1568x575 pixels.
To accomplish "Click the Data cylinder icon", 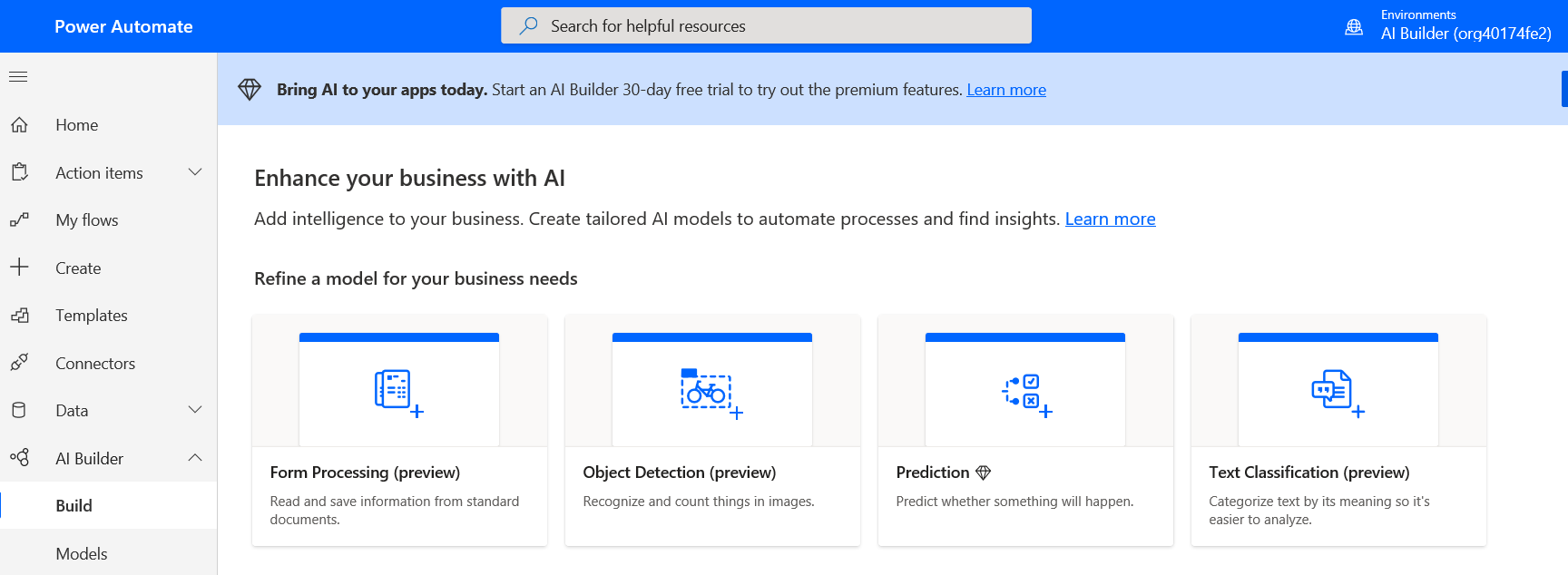I will pyautogui.click(x=19, y=411).
